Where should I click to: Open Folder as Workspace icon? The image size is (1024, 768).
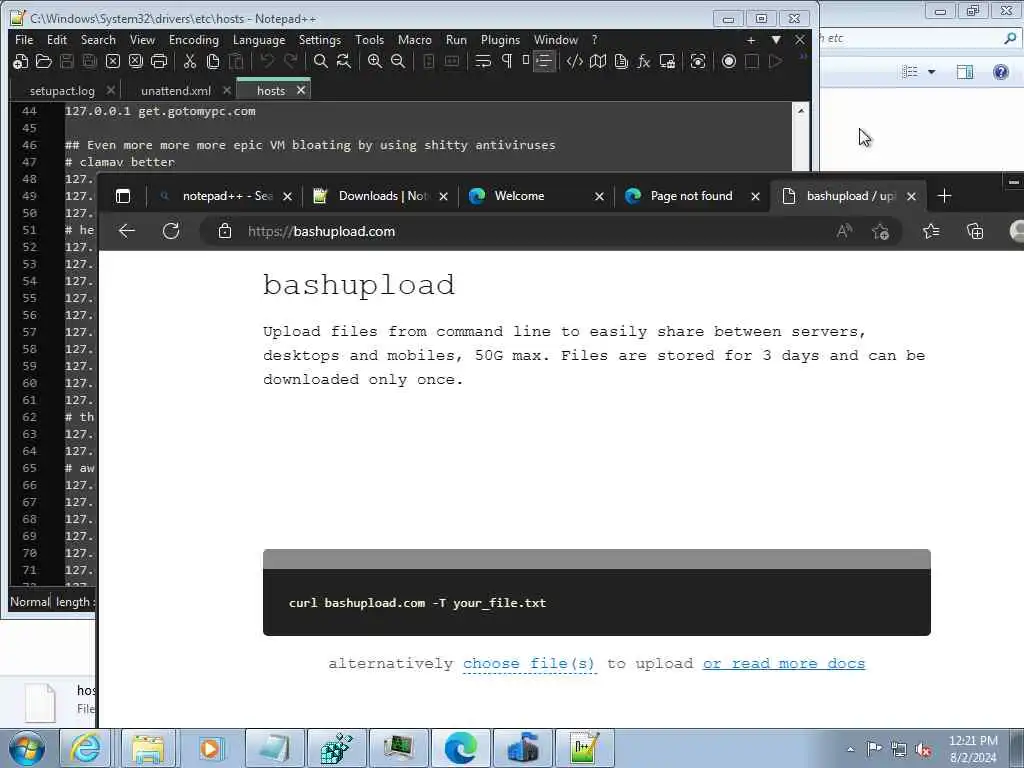667,61
